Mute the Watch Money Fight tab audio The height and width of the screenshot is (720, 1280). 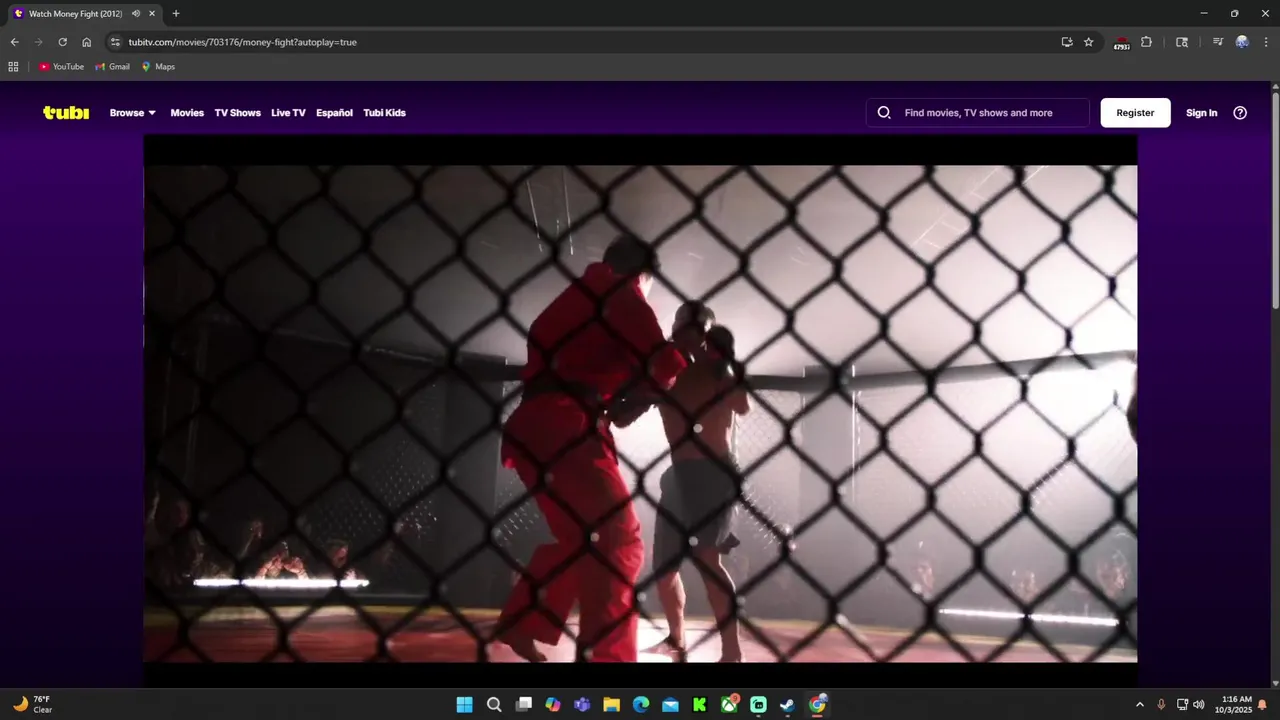pyautogui.click(x=136, y=14)
